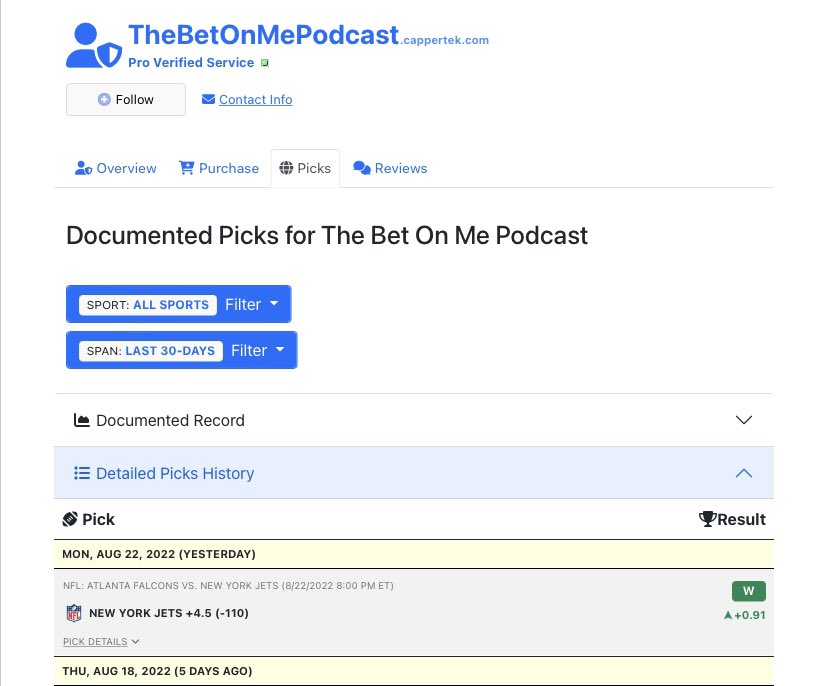Viewport: 828px width, 686px height.
Task: Click the MON, AUG 22, 2022 date row
Action: [414, 554]
